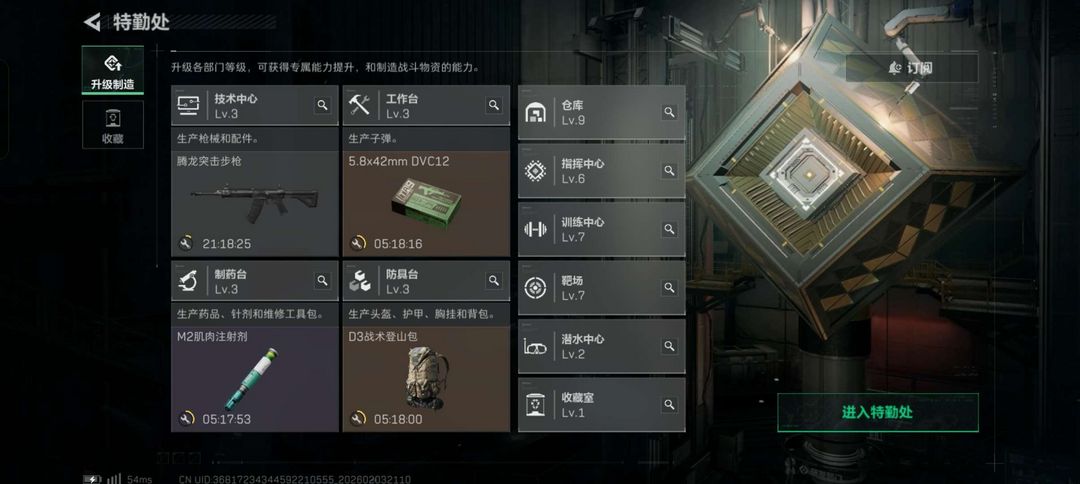This screenshot has height=484, width=1080.
Task: Click the 21:18:25 crafting timer icon
Action: (186, 244)
